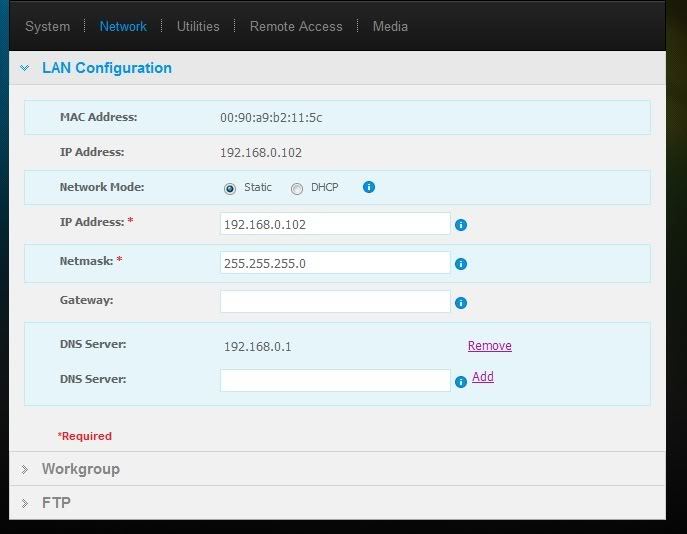Open the System tab
687x534 pixels.
click(x=47, y=26)
